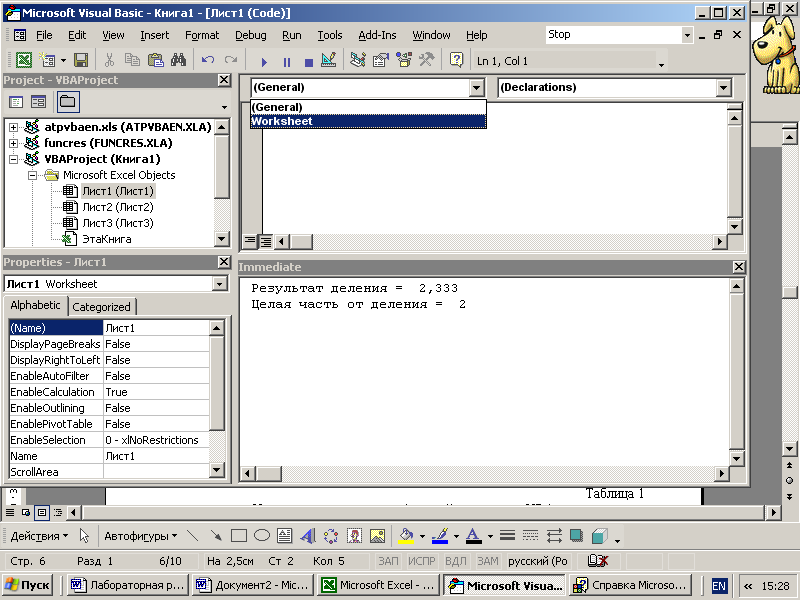Click the Undo arrow icon
This screenshot has height=600, width=800.
coord(208,60)
